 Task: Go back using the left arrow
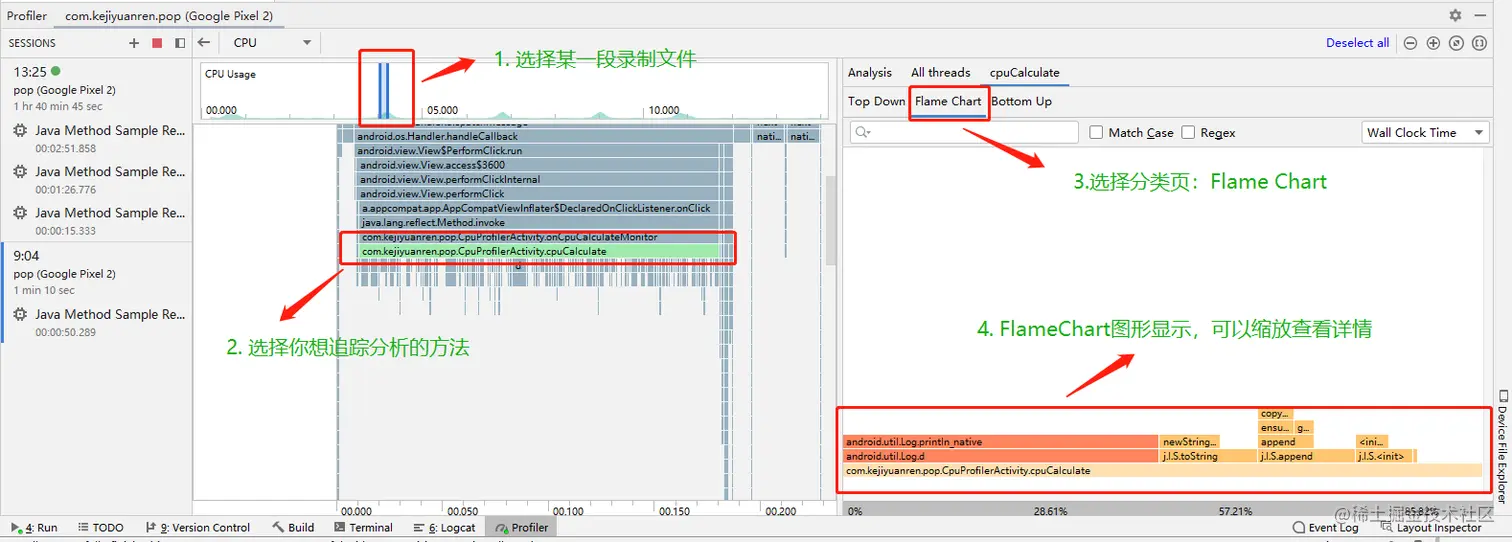point(204,43)
